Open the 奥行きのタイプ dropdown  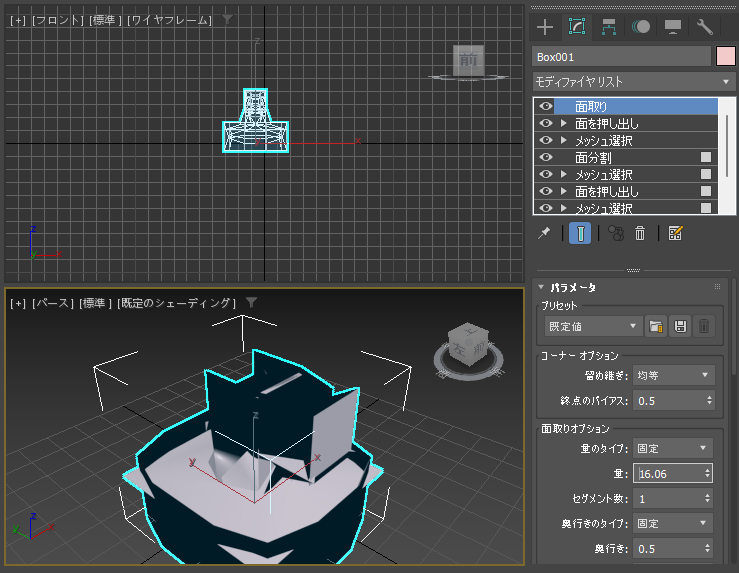(673, 523)
